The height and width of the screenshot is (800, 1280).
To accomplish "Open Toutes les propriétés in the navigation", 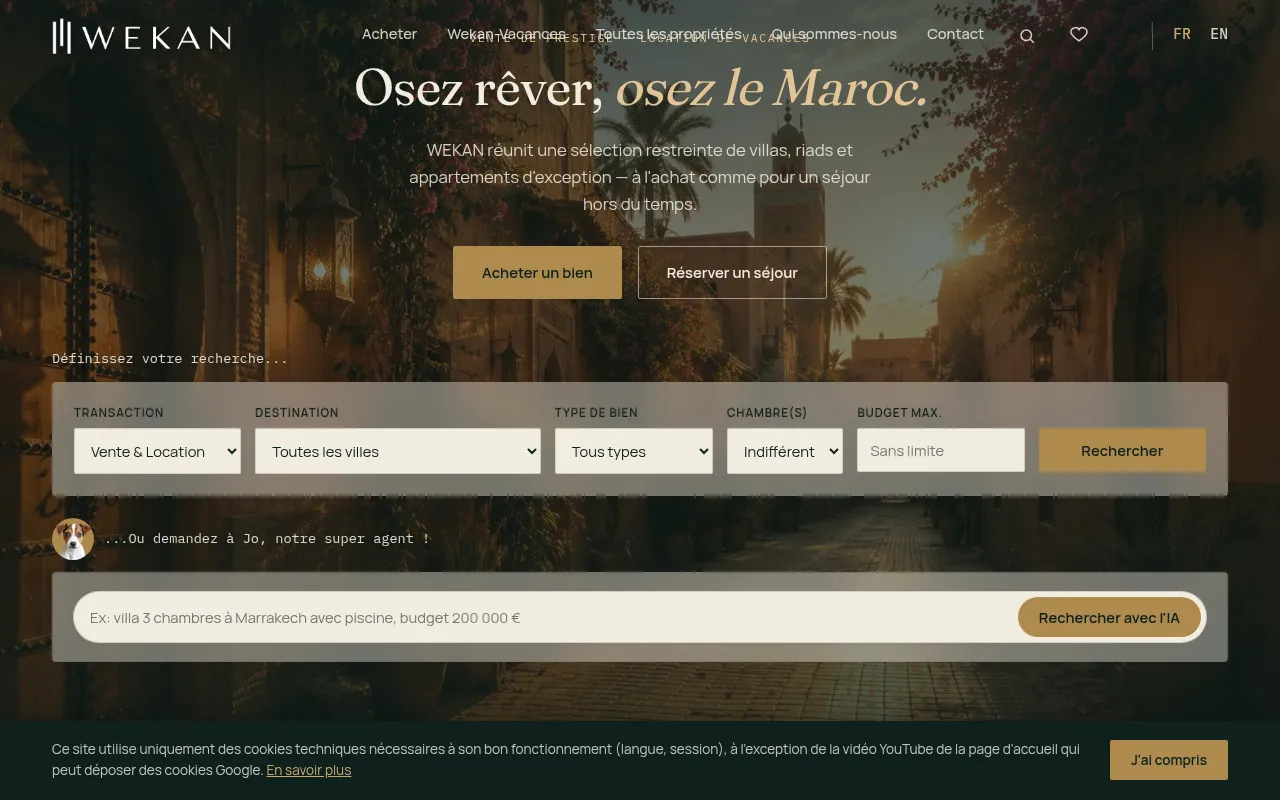I will pyautogui.click(x=669, y=34).
